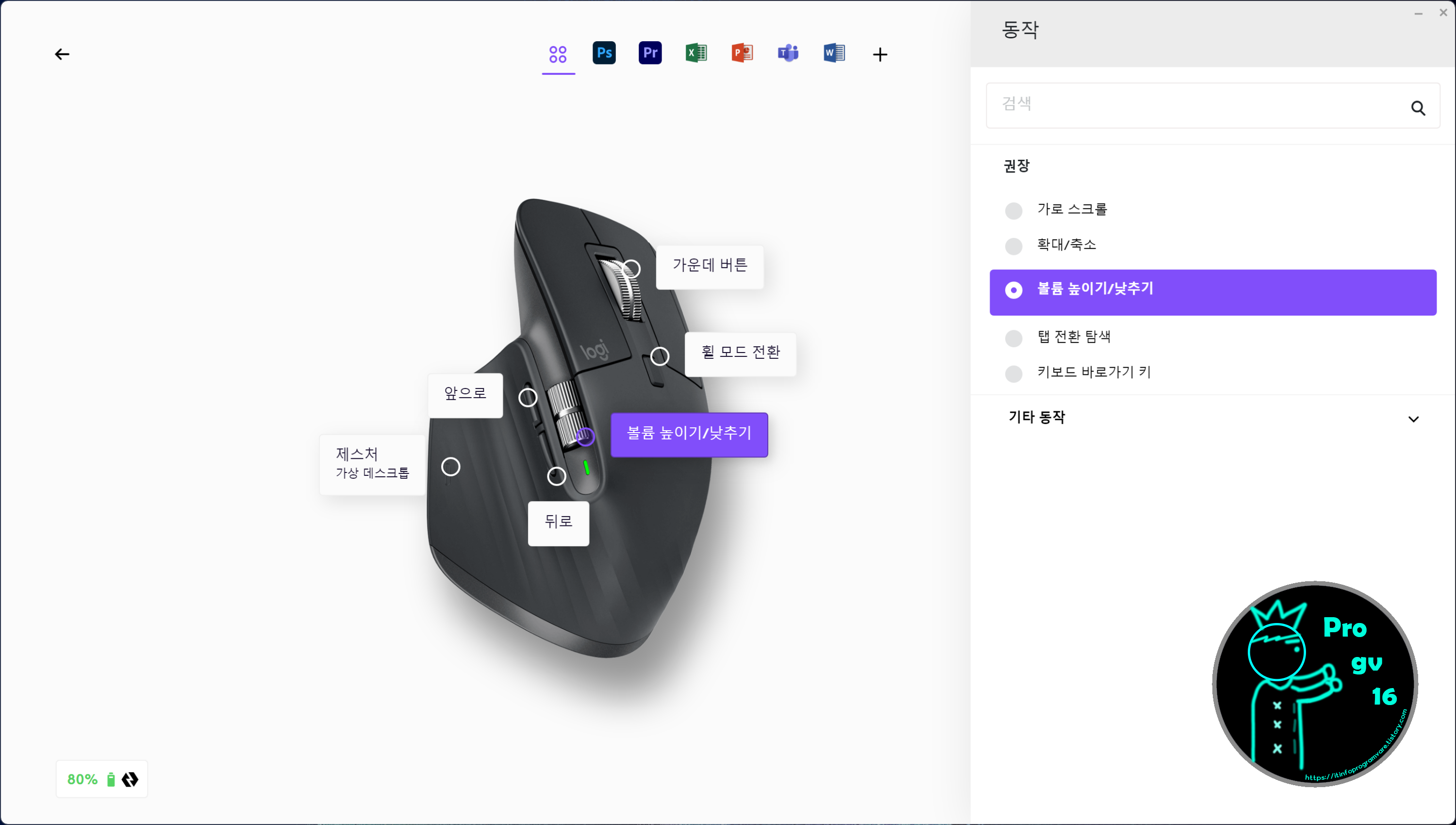The height and width of the screenshot is (825, 1456).
Task: Click the 가운데 버튼 label
Action: click(709, 266)
